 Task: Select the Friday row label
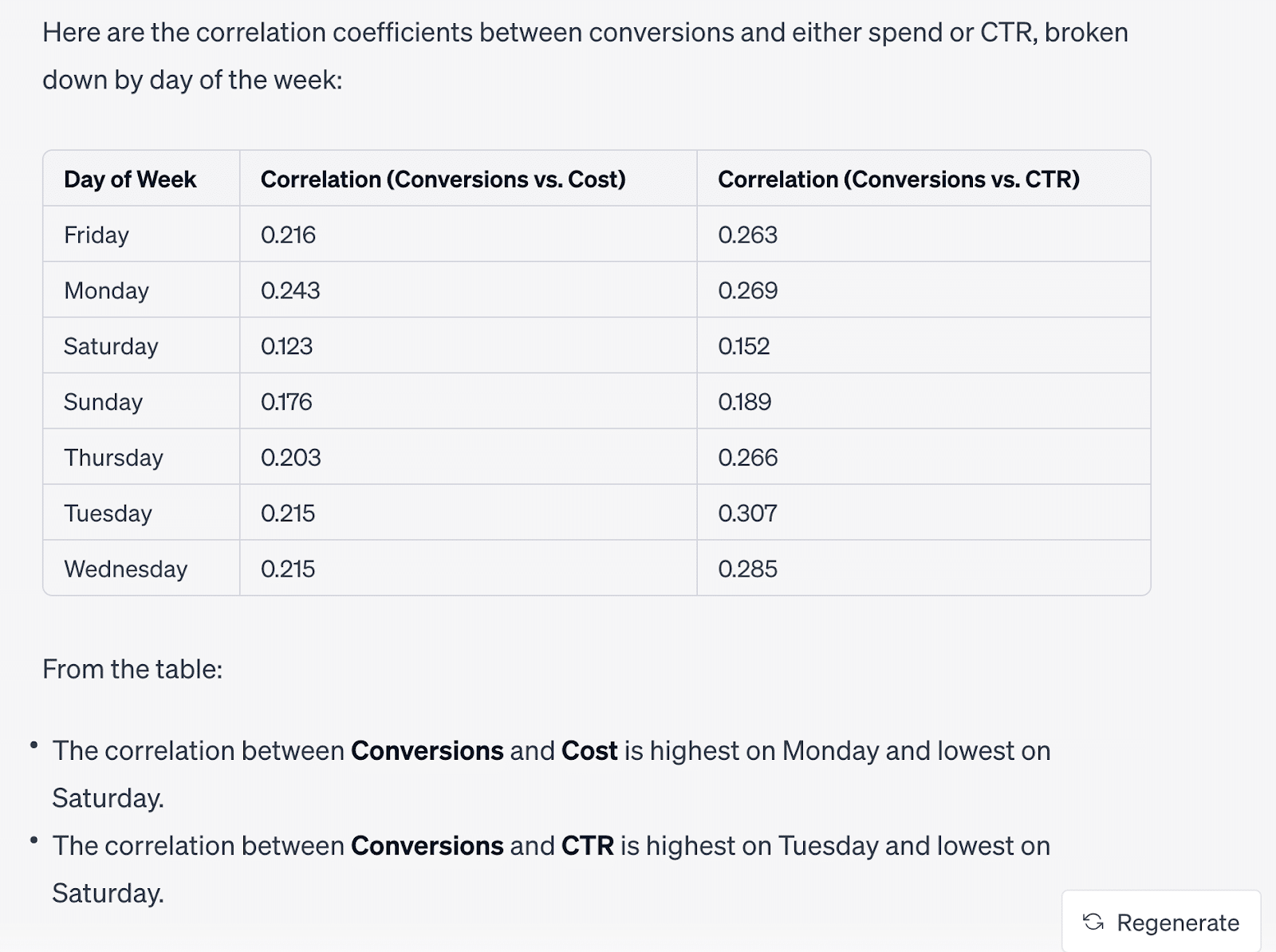[96, 235]
